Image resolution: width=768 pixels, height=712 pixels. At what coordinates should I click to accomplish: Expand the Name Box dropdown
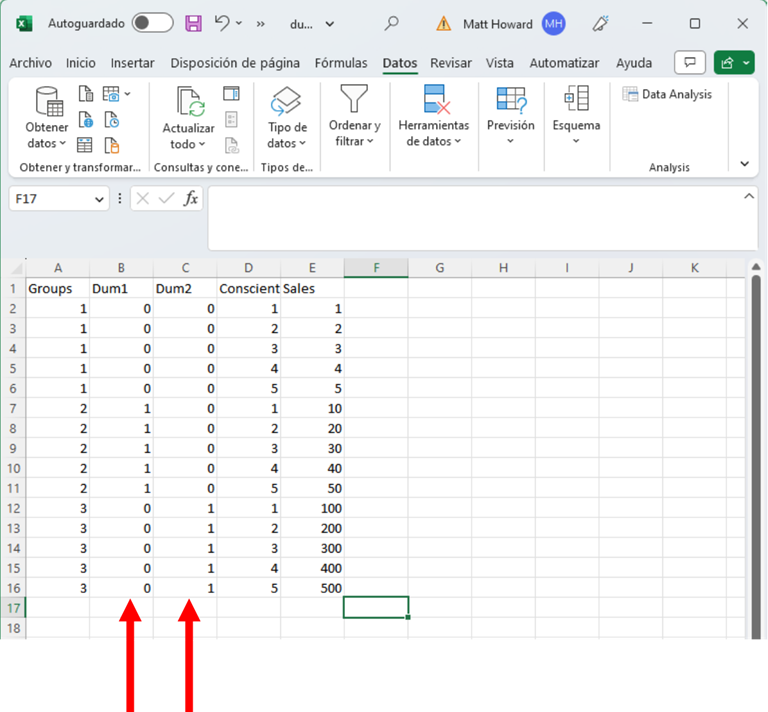[99, 200]
